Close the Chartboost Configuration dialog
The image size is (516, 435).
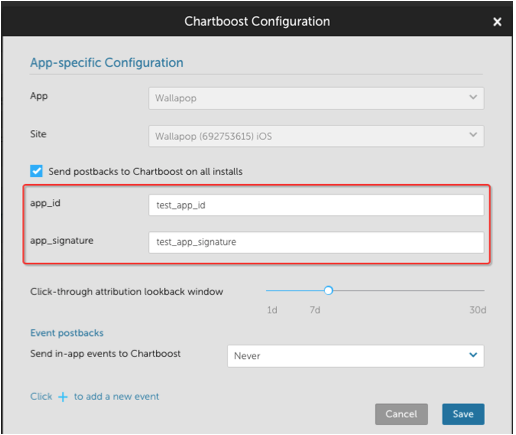click(497, 22)
